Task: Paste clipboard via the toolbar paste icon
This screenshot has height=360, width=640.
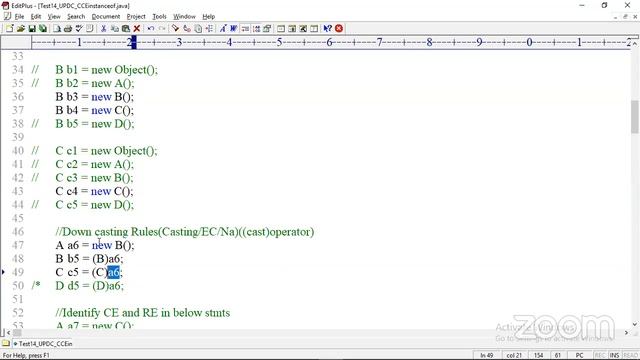Action: coord(126,29)
